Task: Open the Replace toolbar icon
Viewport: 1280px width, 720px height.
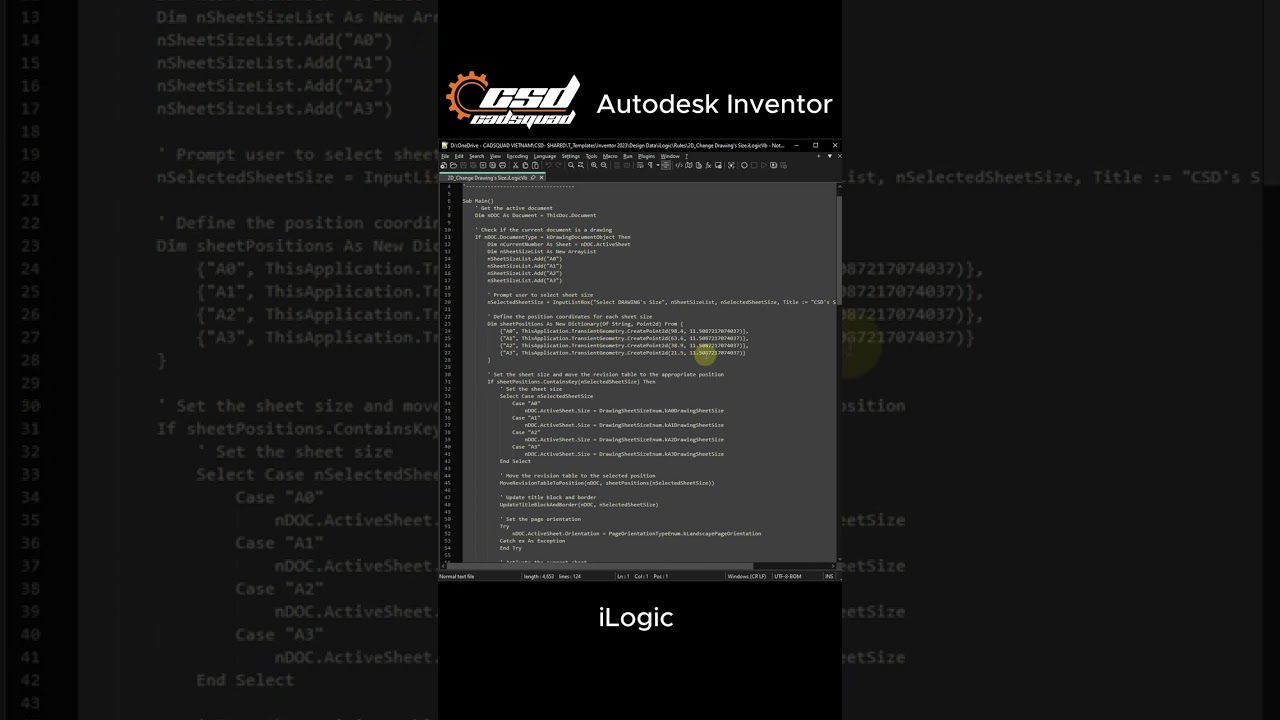Action: pos(581,165)
